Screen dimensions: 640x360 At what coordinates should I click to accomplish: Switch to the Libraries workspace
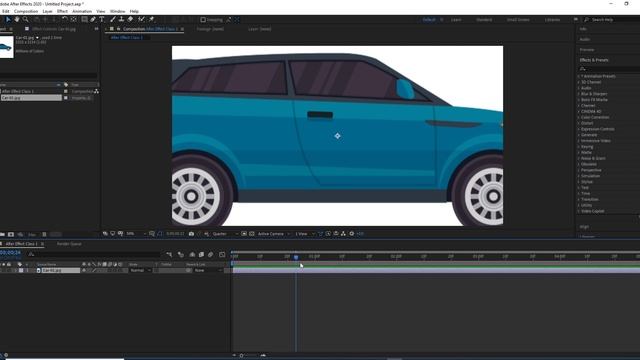click(x=552, y=20)
